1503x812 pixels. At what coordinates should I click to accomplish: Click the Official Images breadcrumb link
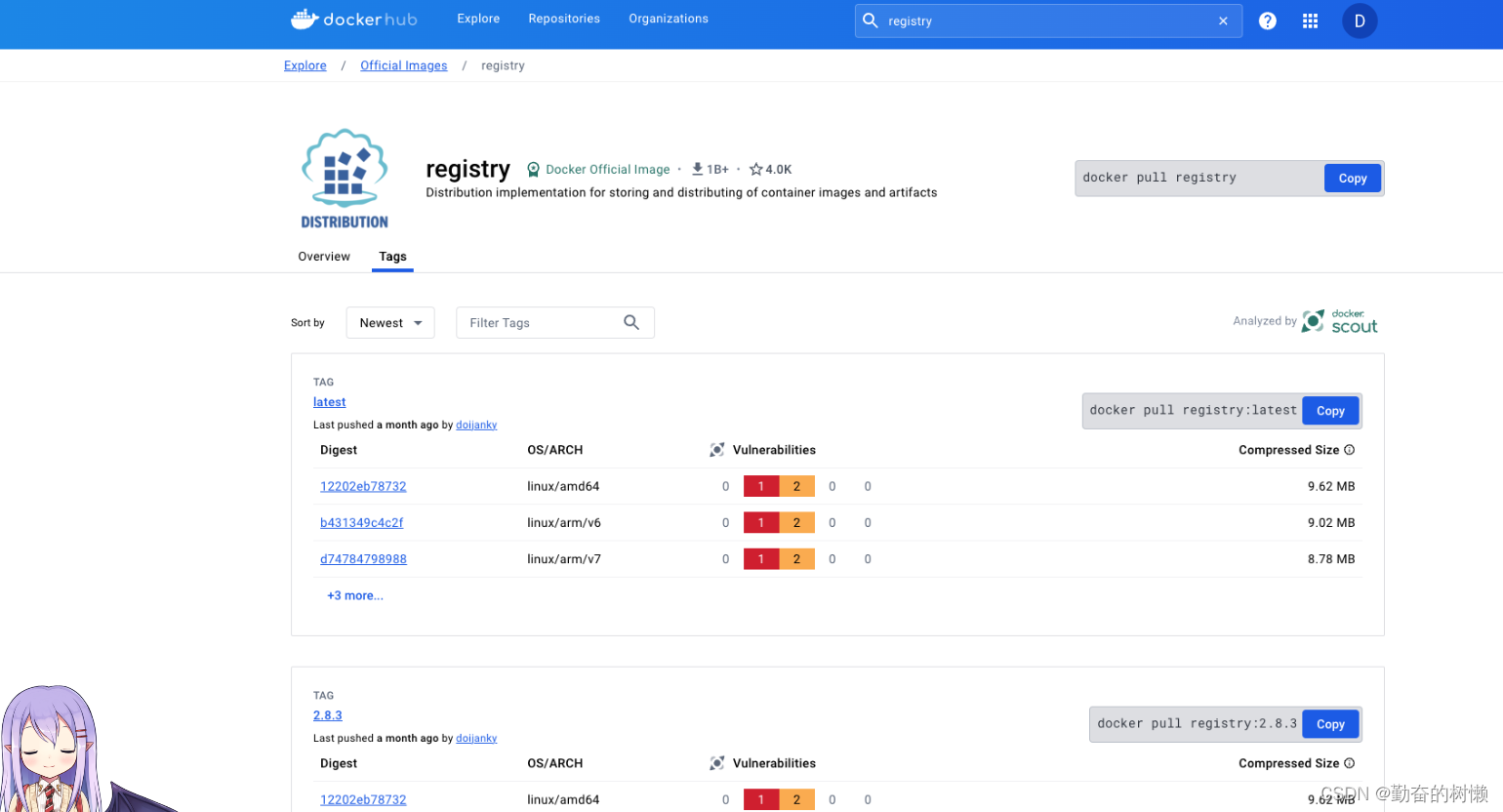404,65
